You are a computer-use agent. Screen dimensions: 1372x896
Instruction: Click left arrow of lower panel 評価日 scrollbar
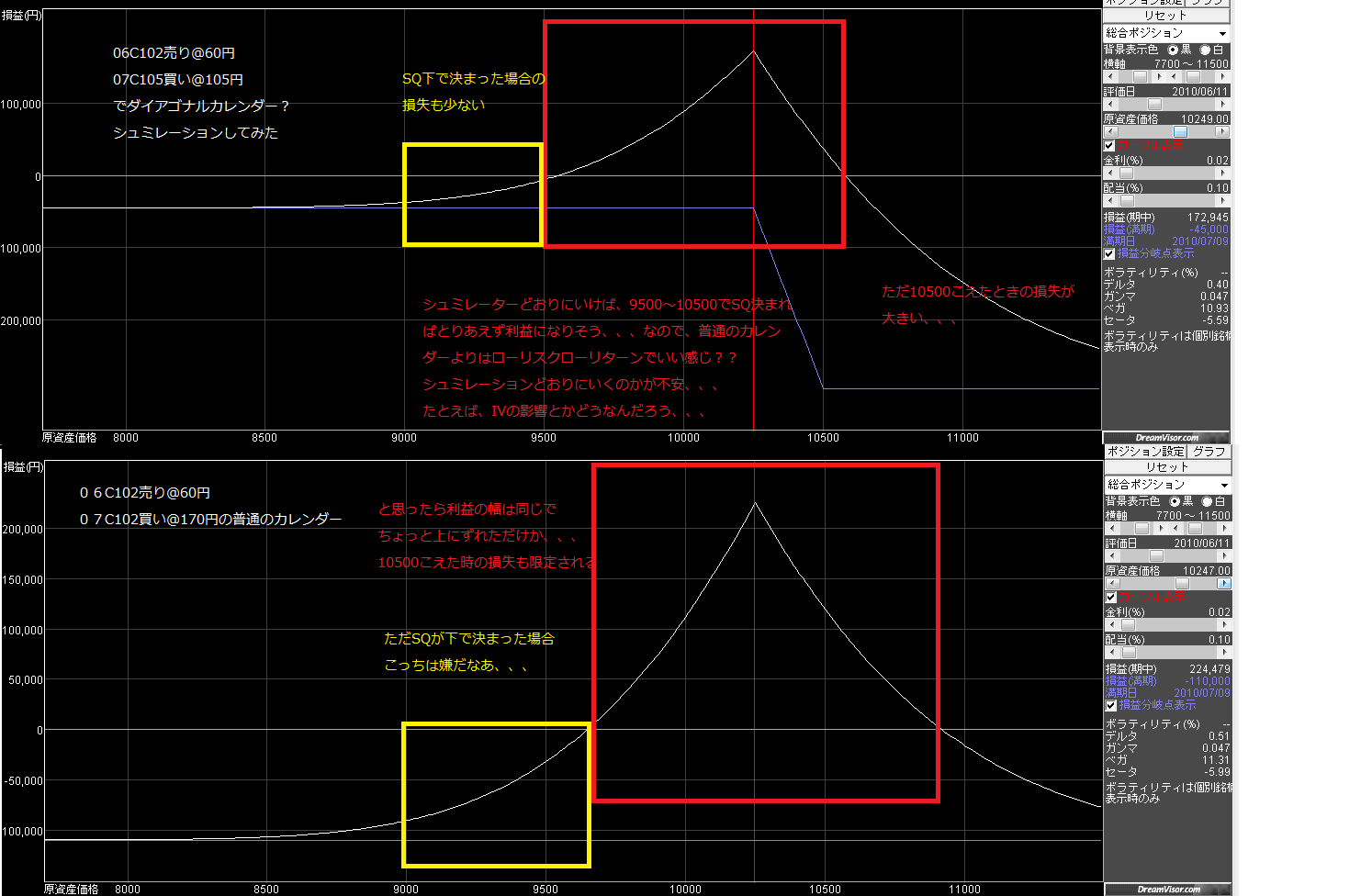(x=1113, y=556)
